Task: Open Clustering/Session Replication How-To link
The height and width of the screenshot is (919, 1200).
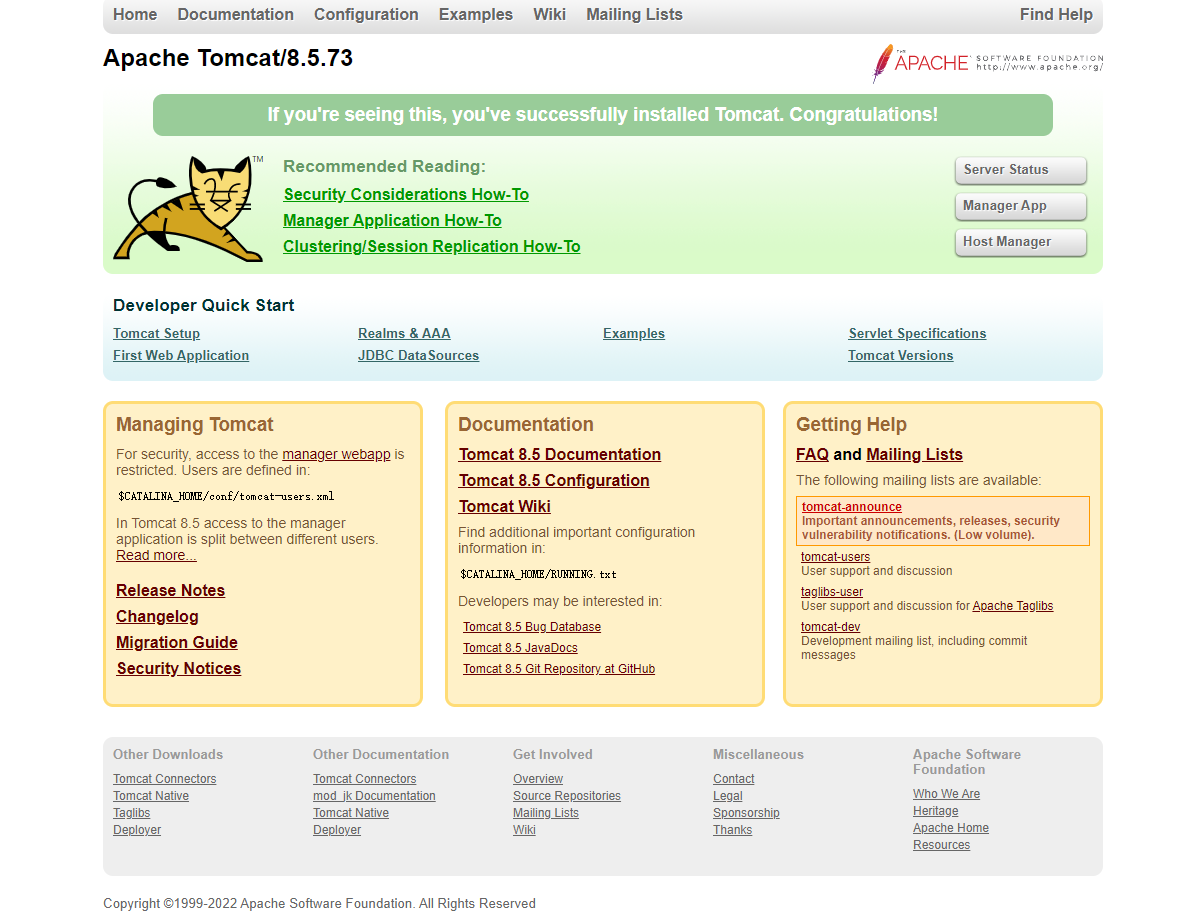Action: 431,246
